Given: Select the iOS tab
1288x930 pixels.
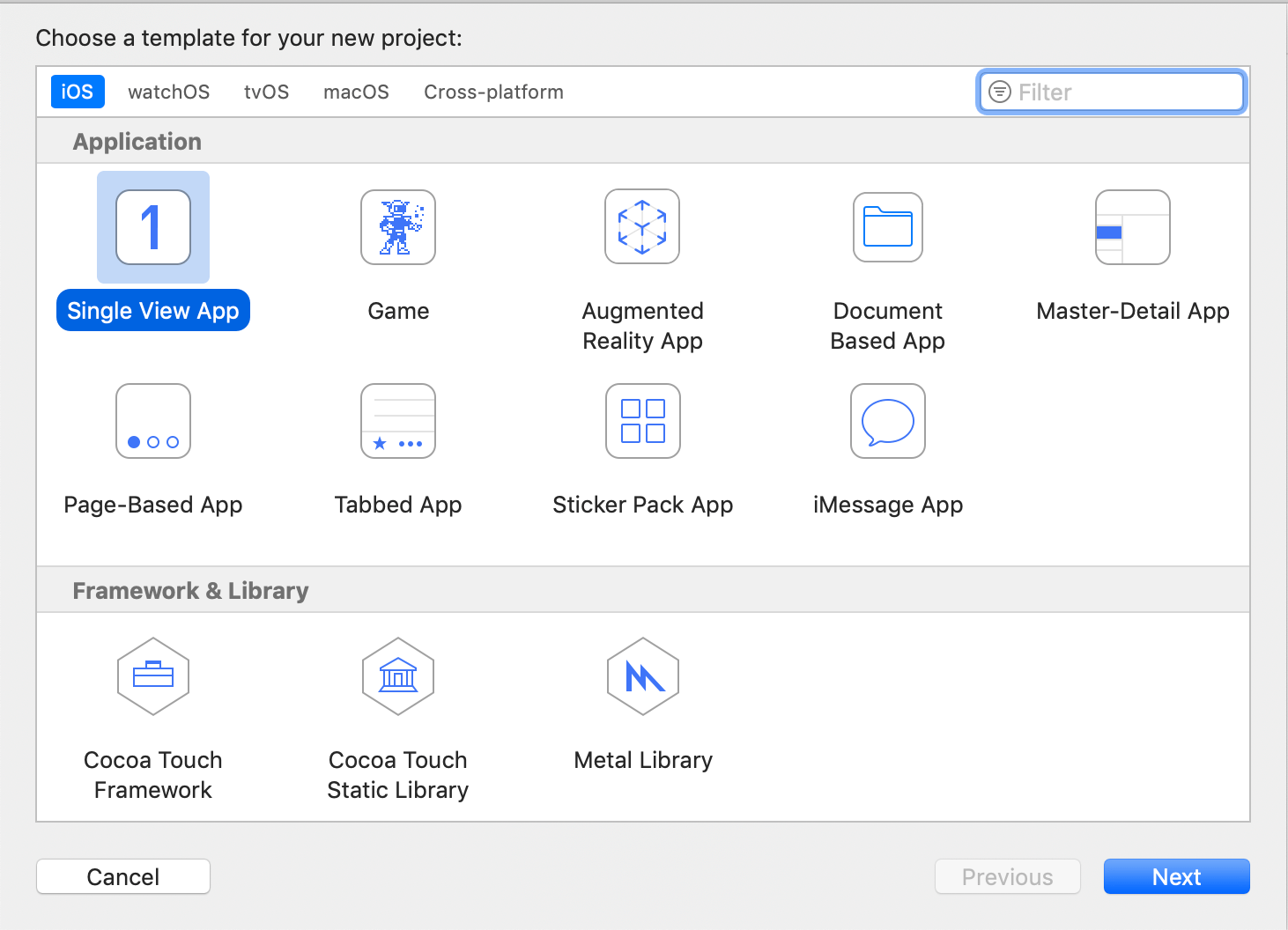Looking at the screenshot, I should point(77,92).
